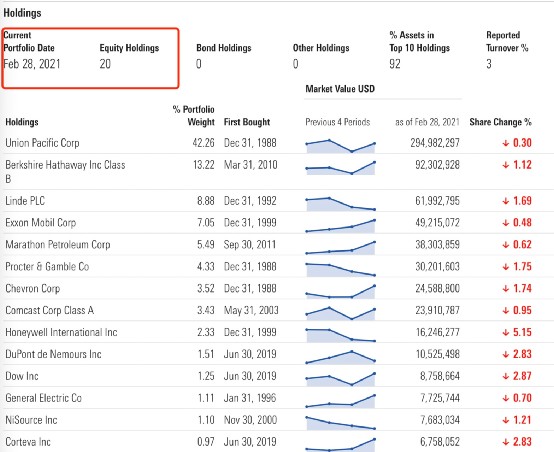554x452 pixels.
Task: Click Linde PLC's market value 61,992,795
Action: [x=437, y=201]
